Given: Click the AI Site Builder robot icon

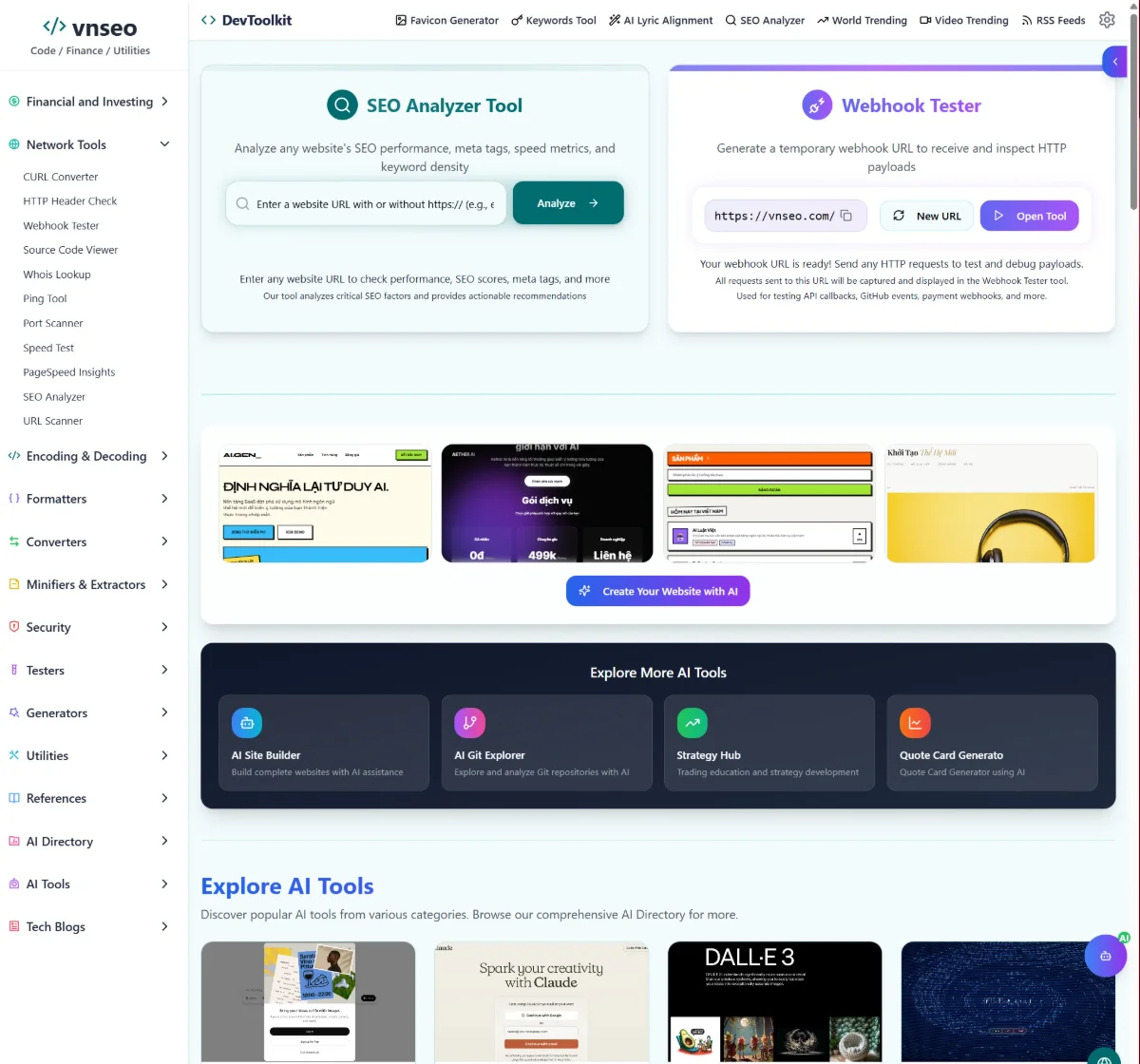Looking at the screenshot, I should click(247, 723).
